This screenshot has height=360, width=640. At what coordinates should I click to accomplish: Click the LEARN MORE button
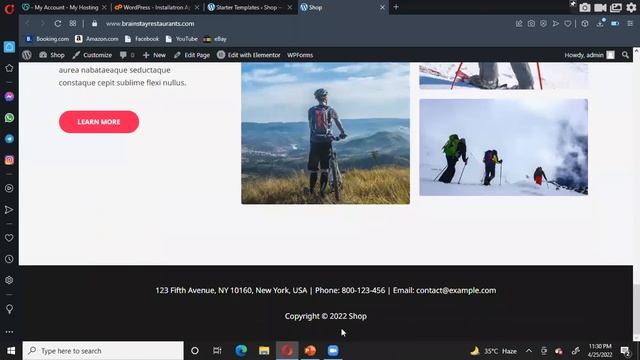(x=99, y=122)
